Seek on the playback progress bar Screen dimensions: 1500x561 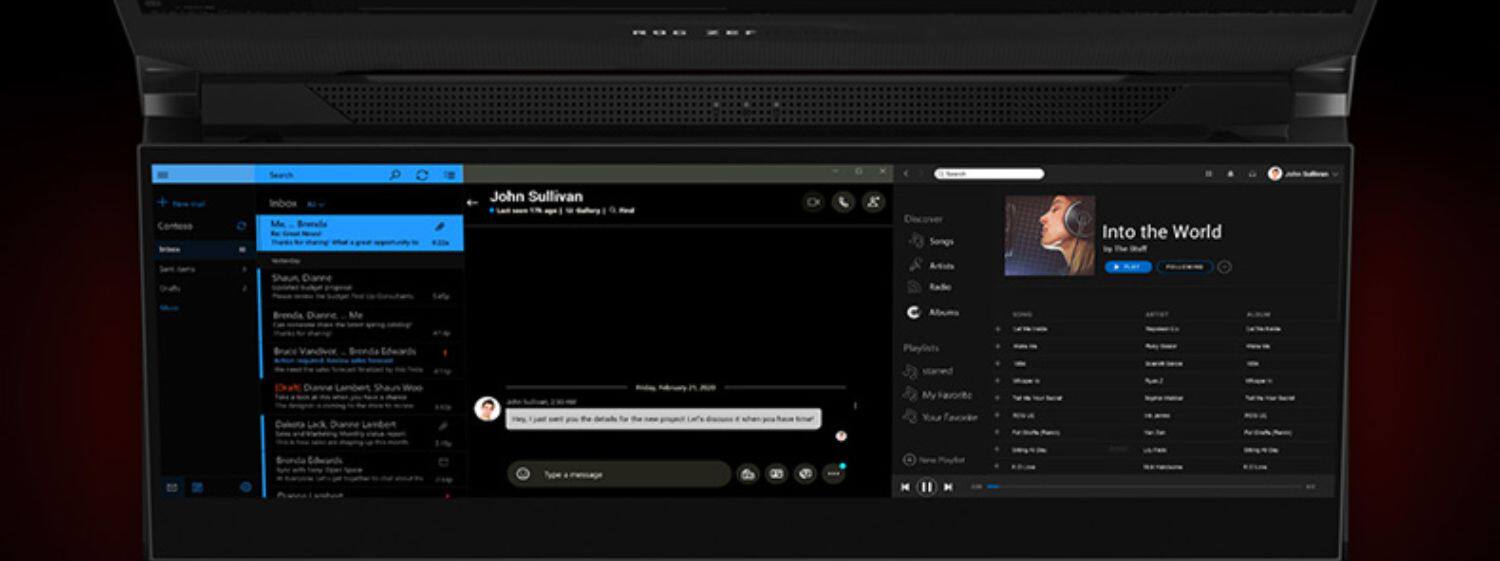click(x=1143, y=487)
